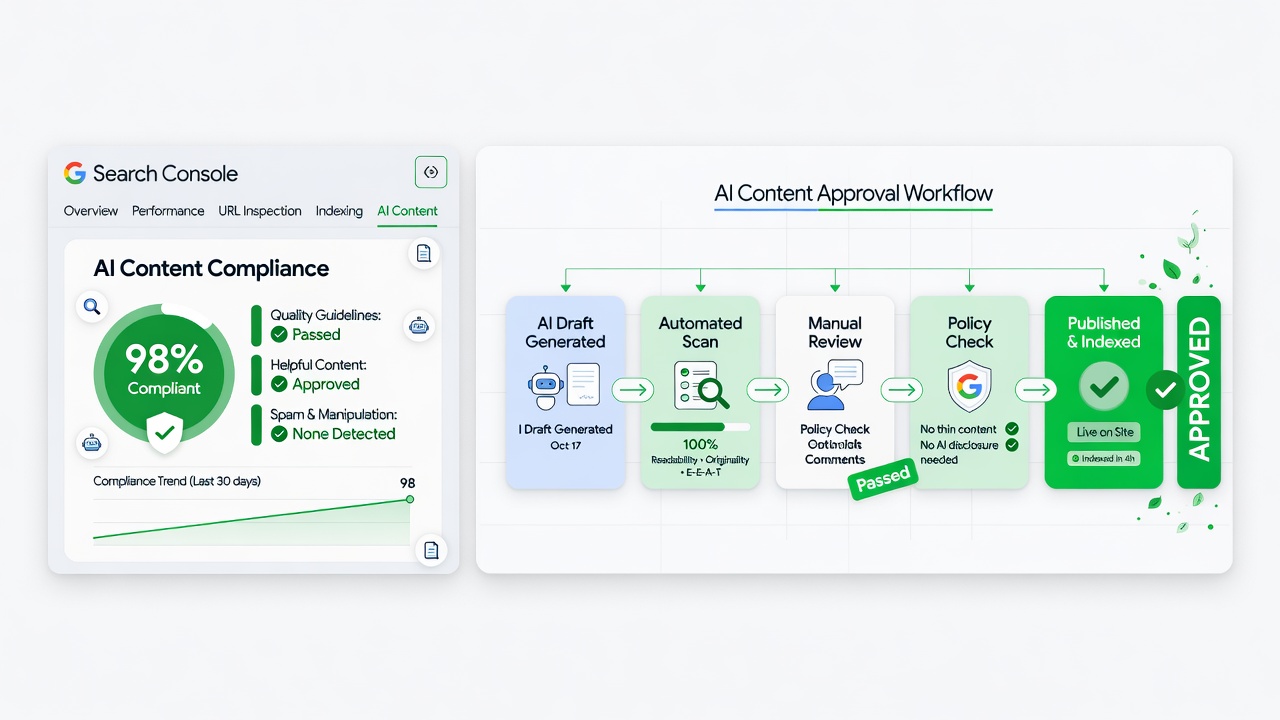This screenshot has height=720, width=1280.
Task: Select the AI Content tab
Action: [x=407, y=211]
